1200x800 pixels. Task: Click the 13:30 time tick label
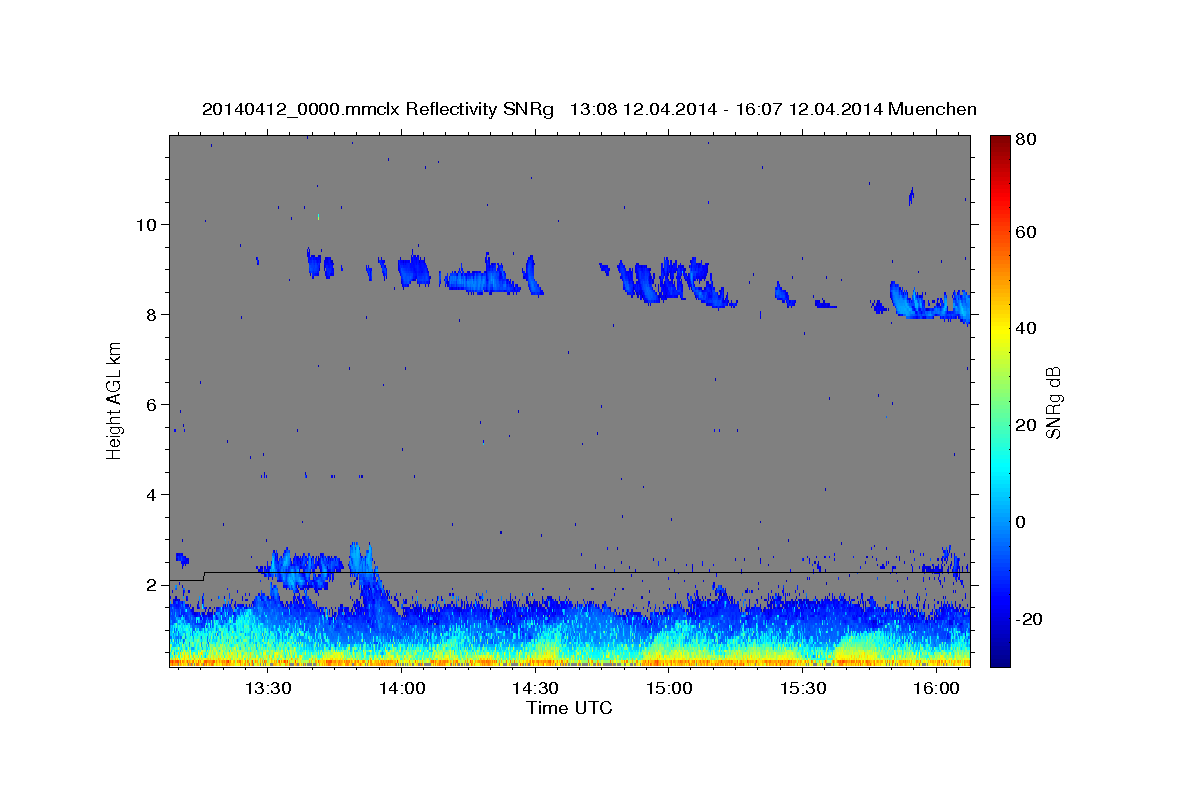point(268,688)
